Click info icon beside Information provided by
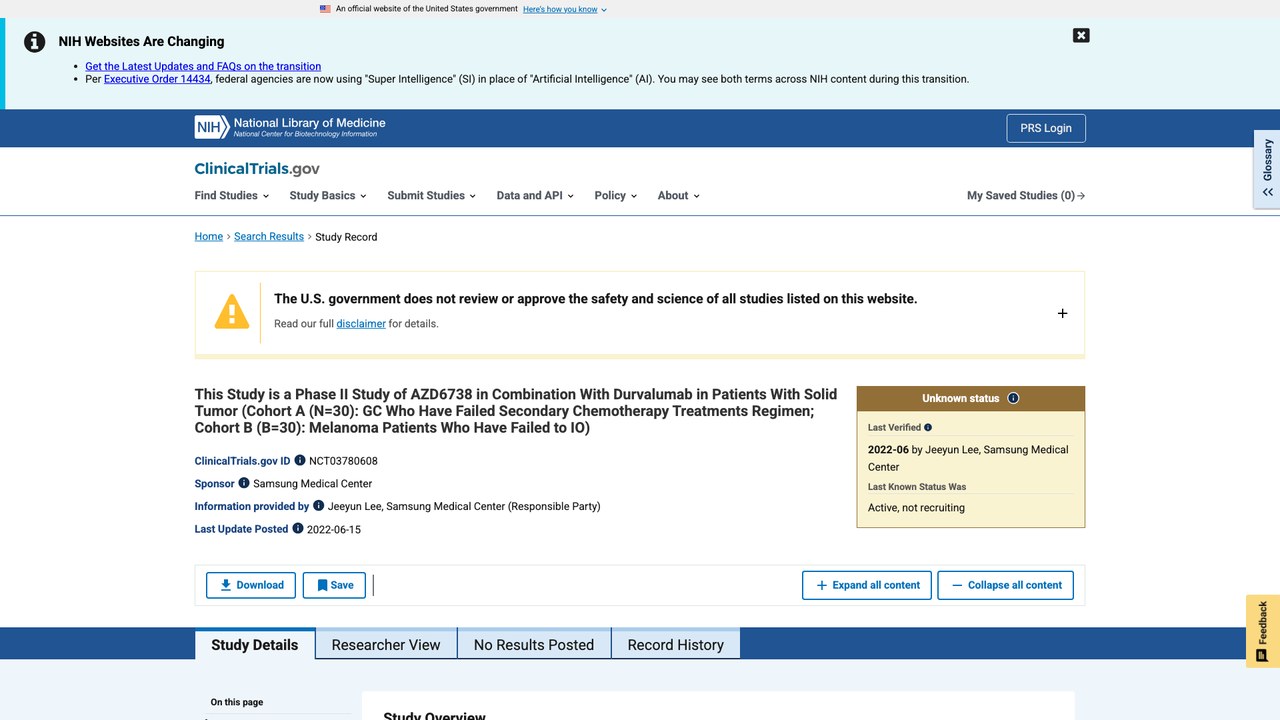Screen dimensions: 1280x720 click(319, 506)
